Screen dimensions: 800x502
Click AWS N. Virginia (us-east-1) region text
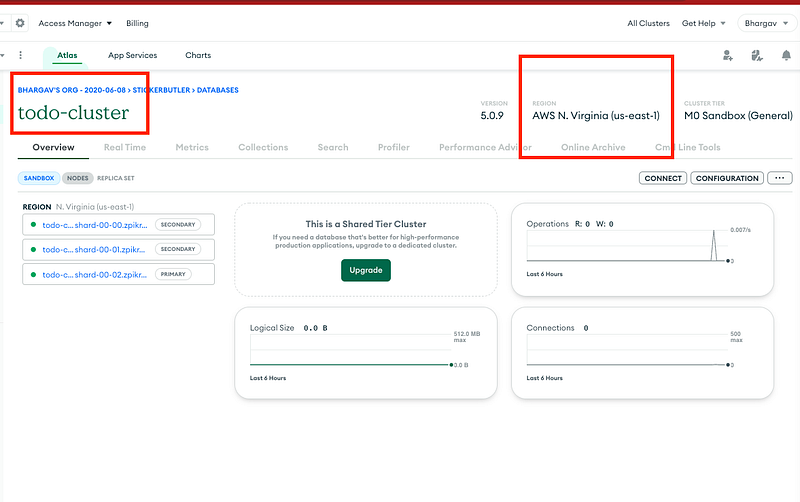pos(596,116)
